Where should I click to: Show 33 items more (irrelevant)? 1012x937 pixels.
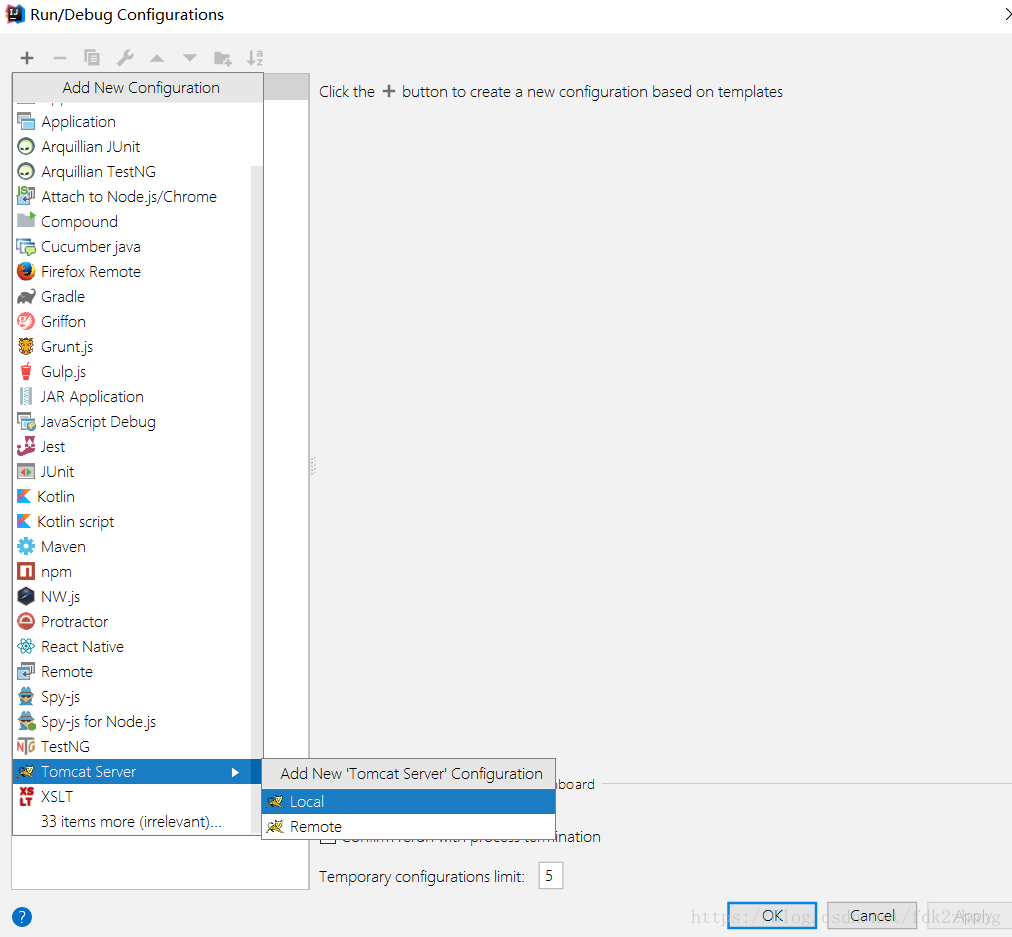coord(131,821)
